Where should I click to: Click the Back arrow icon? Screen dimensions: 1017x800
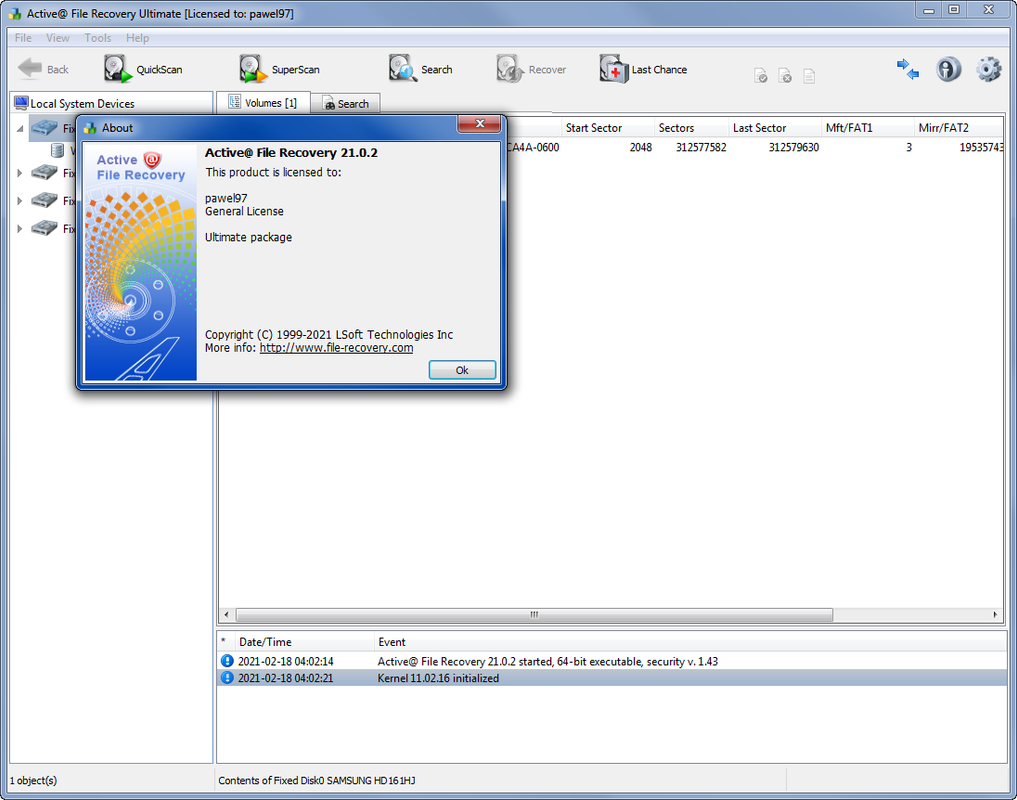[30, 68]
